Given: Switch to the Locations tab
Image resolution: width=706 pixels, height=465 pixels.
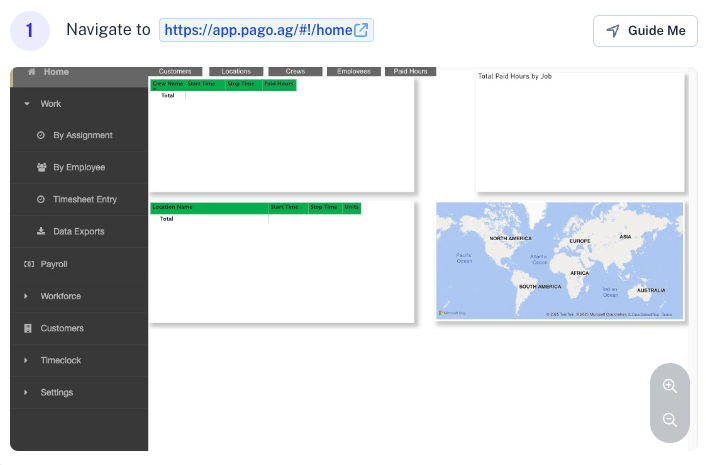Looking at the screenshot, I should pos(236,72).
